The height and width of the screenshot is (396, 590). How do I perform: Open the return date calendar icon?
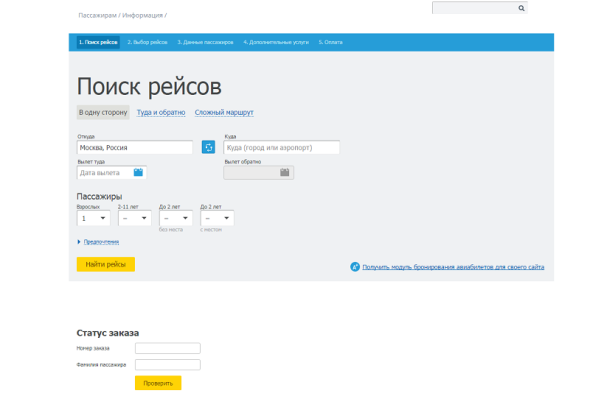(284, 172)
